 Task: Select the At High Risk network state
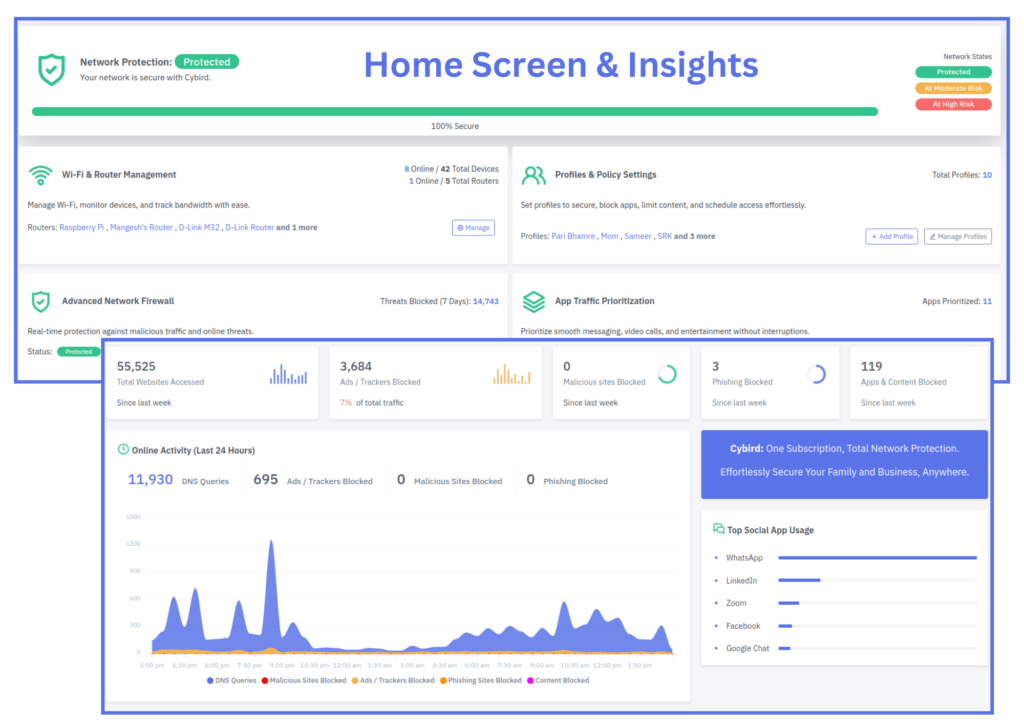[x=953, y=104]
